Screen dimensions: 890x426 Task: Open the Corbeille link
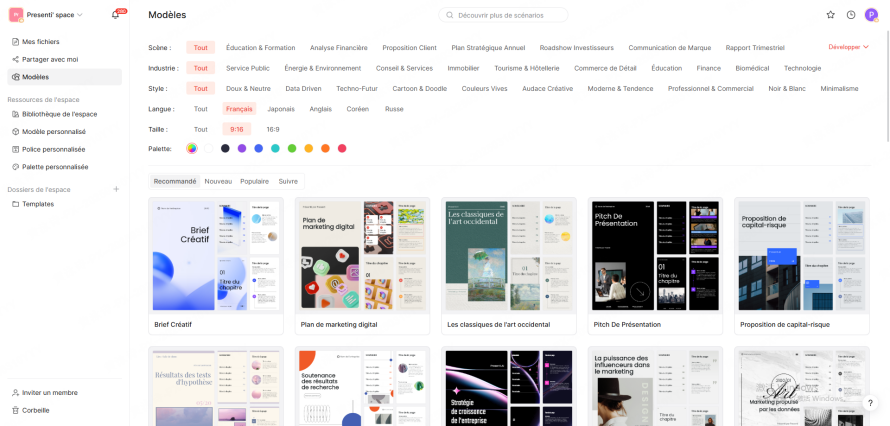click(x=35, y=410)
